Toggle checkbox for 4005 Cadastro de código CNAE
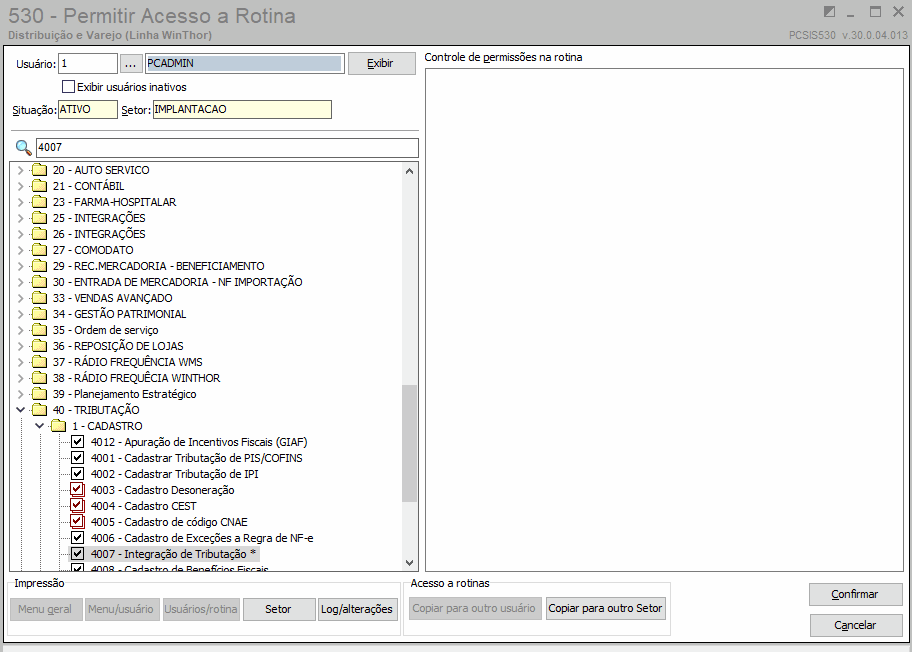 (77, 522)
